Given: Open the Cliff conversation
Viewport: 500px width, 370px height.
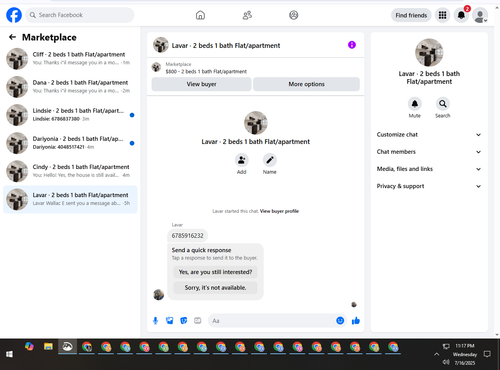Looking at the screenshot, I should pos(70,59).
